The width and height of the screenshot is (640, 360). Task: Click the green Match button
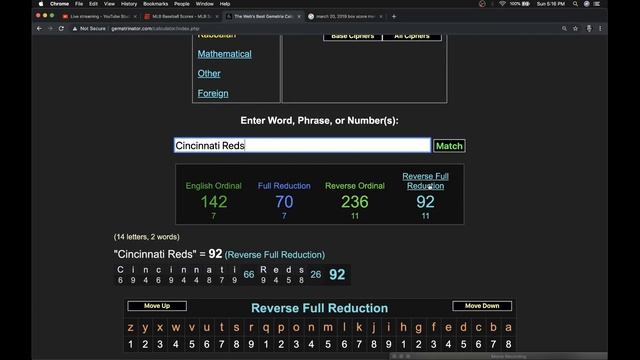[x=449, y=146]
